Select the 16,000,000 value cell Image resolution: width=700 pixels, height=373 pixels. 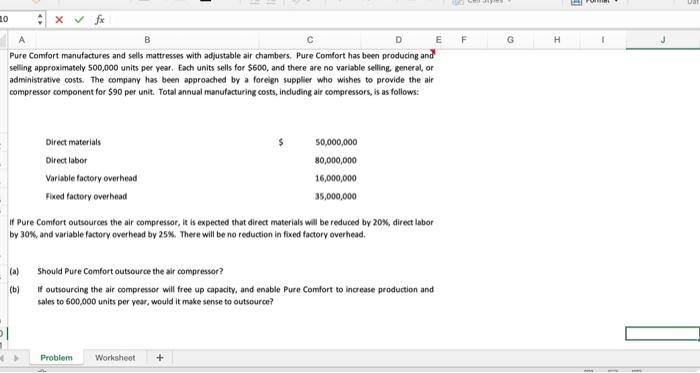[336, 178]
